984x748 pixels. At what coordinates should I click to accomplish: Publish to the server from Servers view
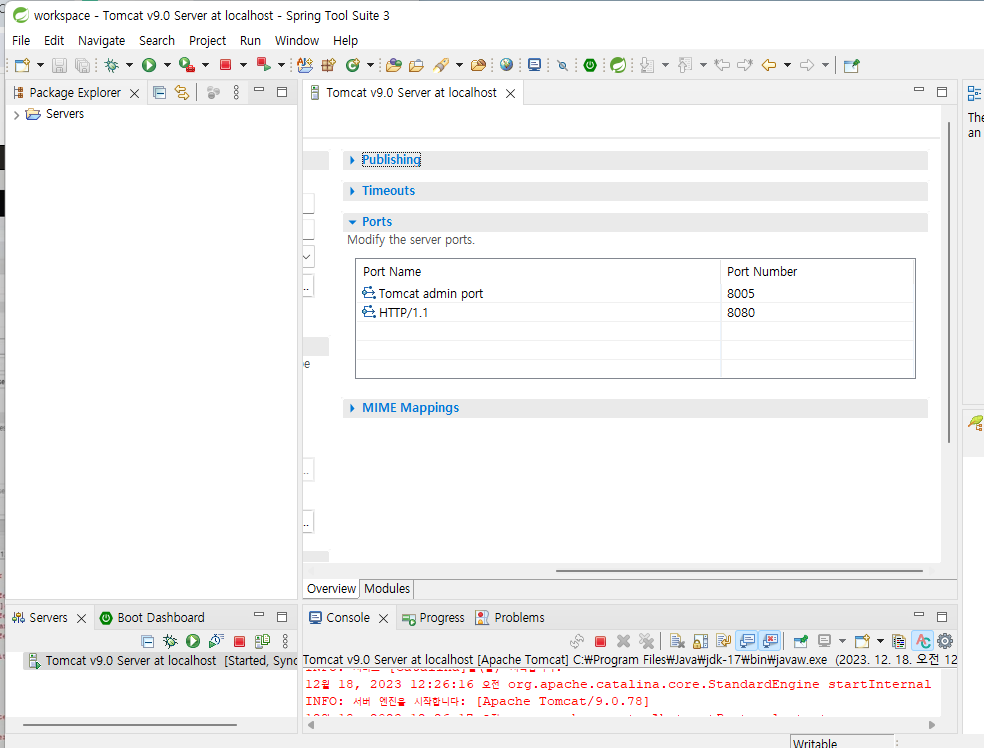[262, 641]
